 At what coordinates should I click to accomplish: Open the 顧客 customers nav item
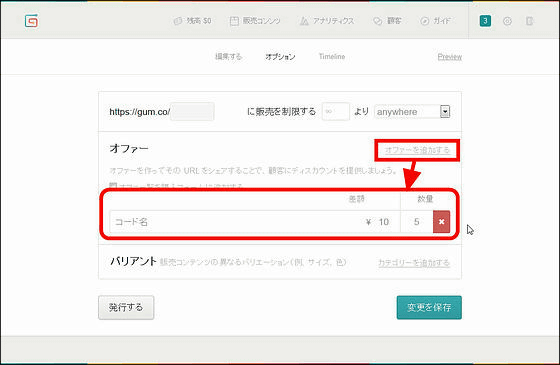tap(387, 21)
